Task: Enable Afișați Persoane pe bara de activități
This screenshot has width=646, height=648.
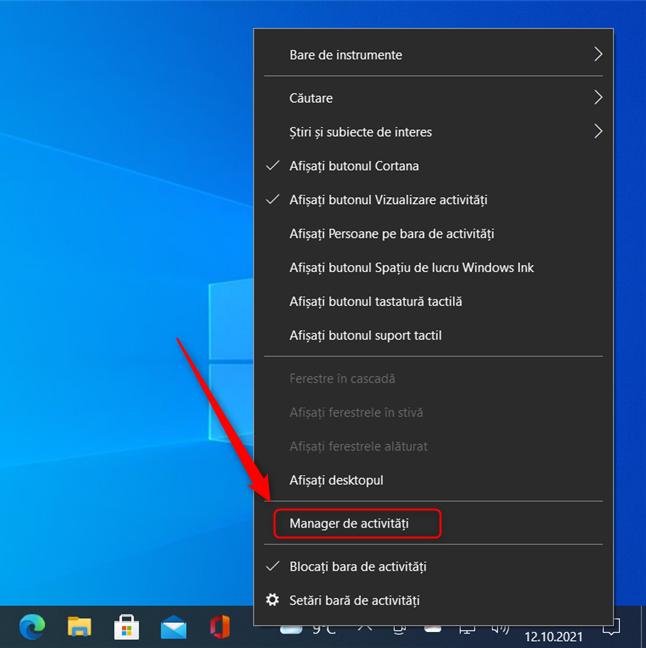Action: point(433,233)
